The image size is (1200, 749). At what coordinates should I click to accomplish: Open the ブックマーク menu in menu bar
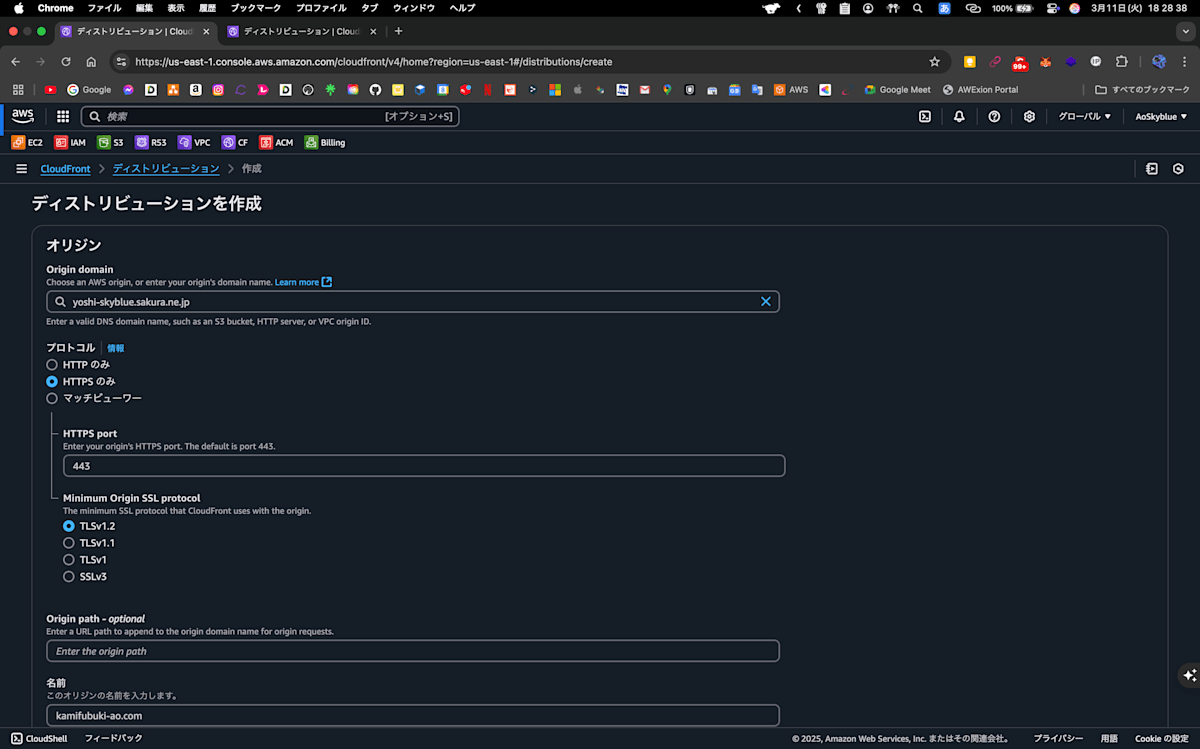click(x=255, y=8)
